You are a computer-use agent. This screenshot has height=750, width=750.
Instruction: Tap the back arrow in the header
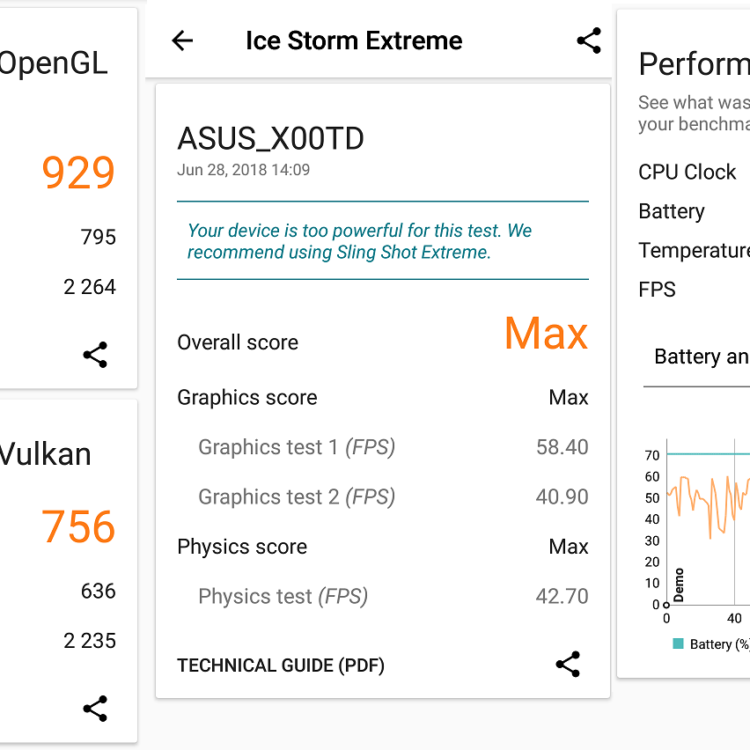[182, 41]
